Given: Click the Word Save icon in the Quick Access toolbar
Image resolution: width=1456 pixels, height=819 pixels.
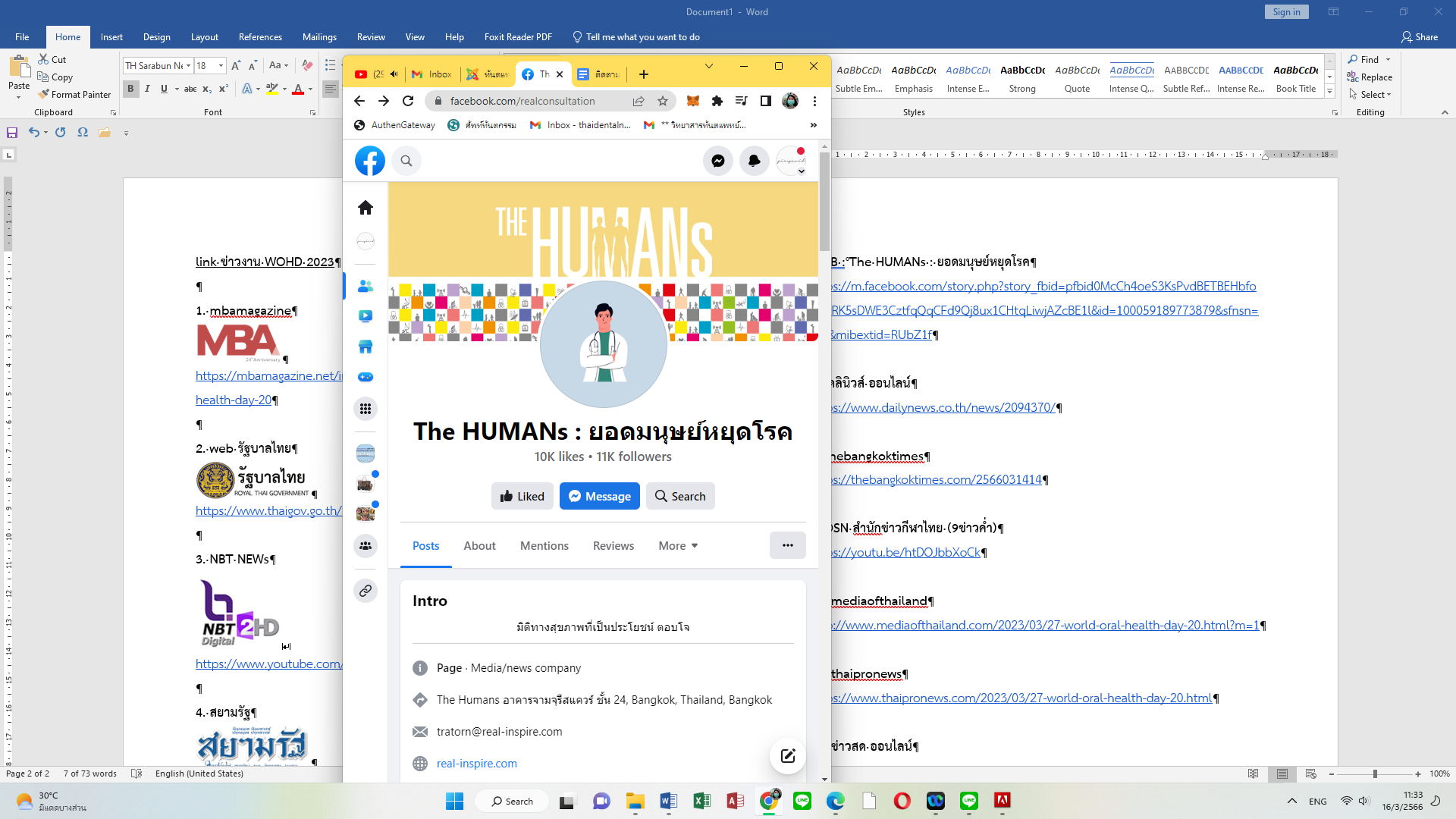Looking at the screenshot, I should 12,132.
